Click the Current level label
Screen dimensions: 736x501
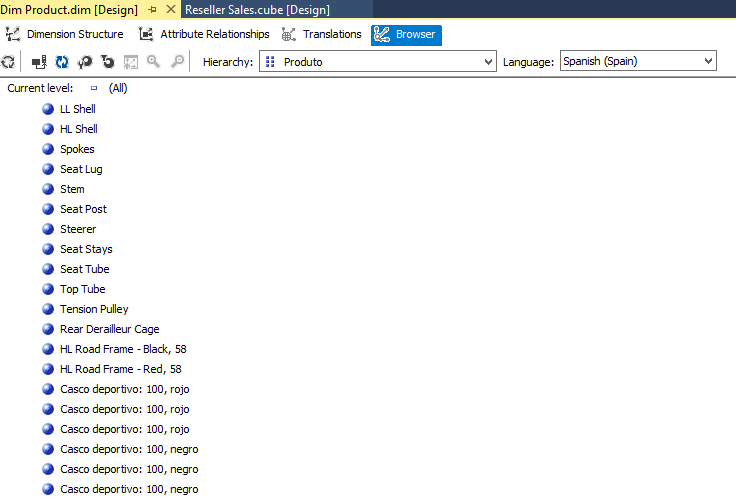[x=40, y=88]
